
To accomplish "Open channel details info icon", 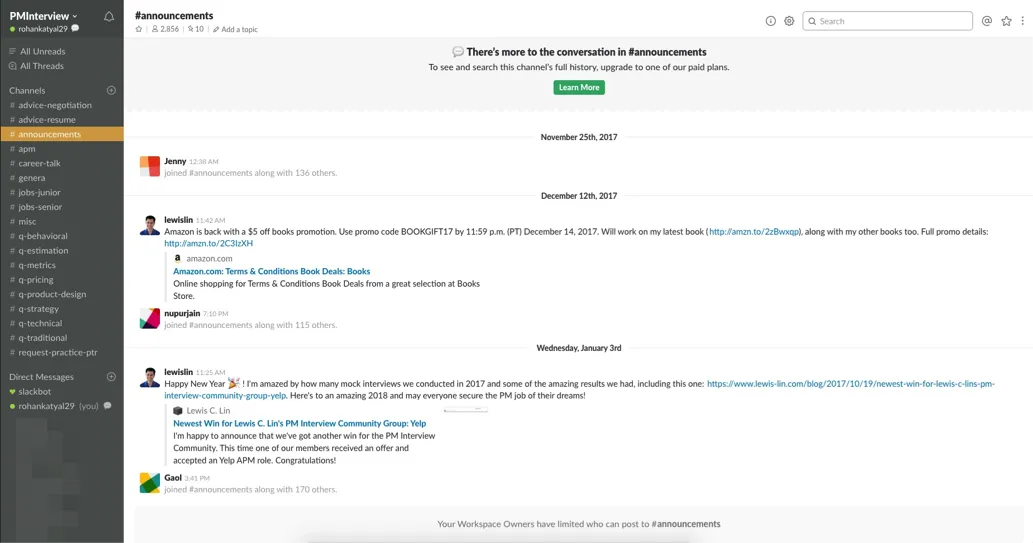I will pos(770,21).
